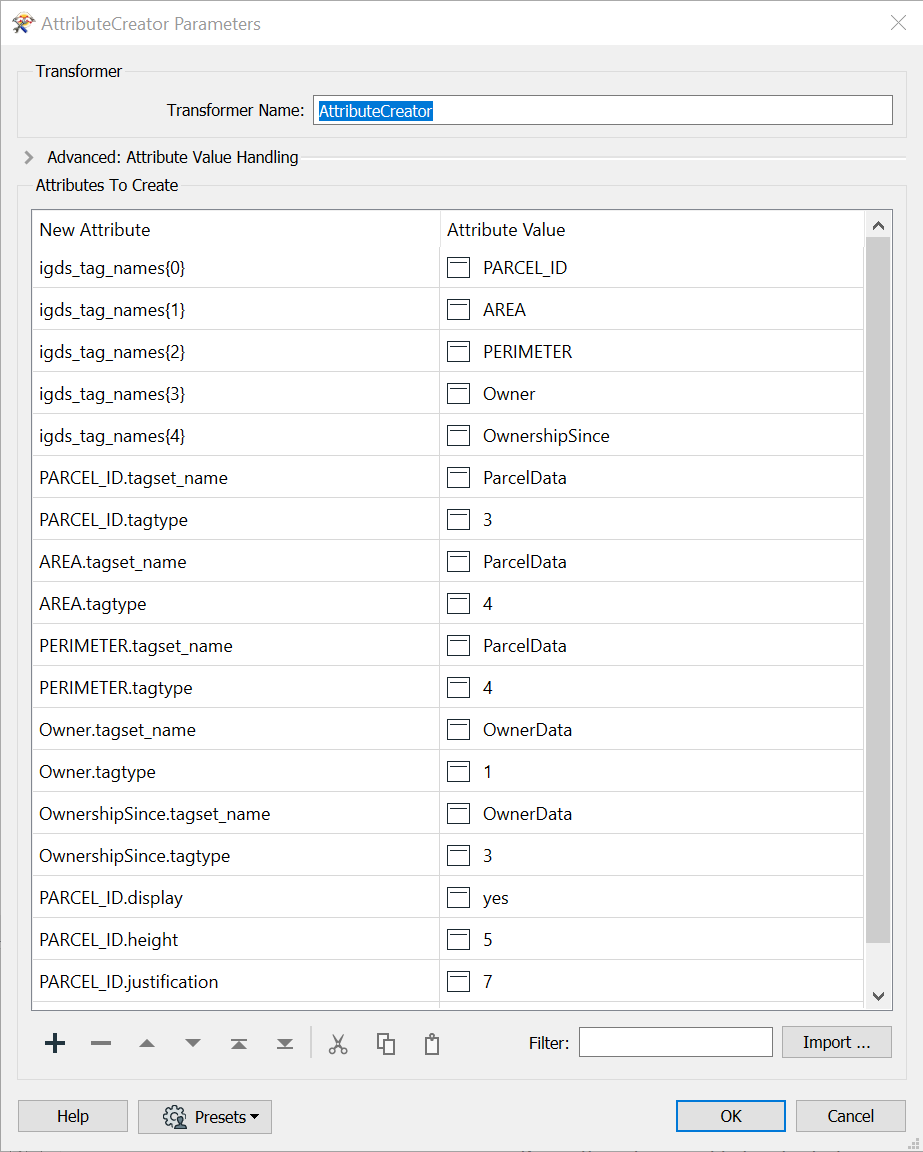The height and width of the screenshot is (1152, 923).
Task: Open the Presets dropdown
Action: point(204,1116)
